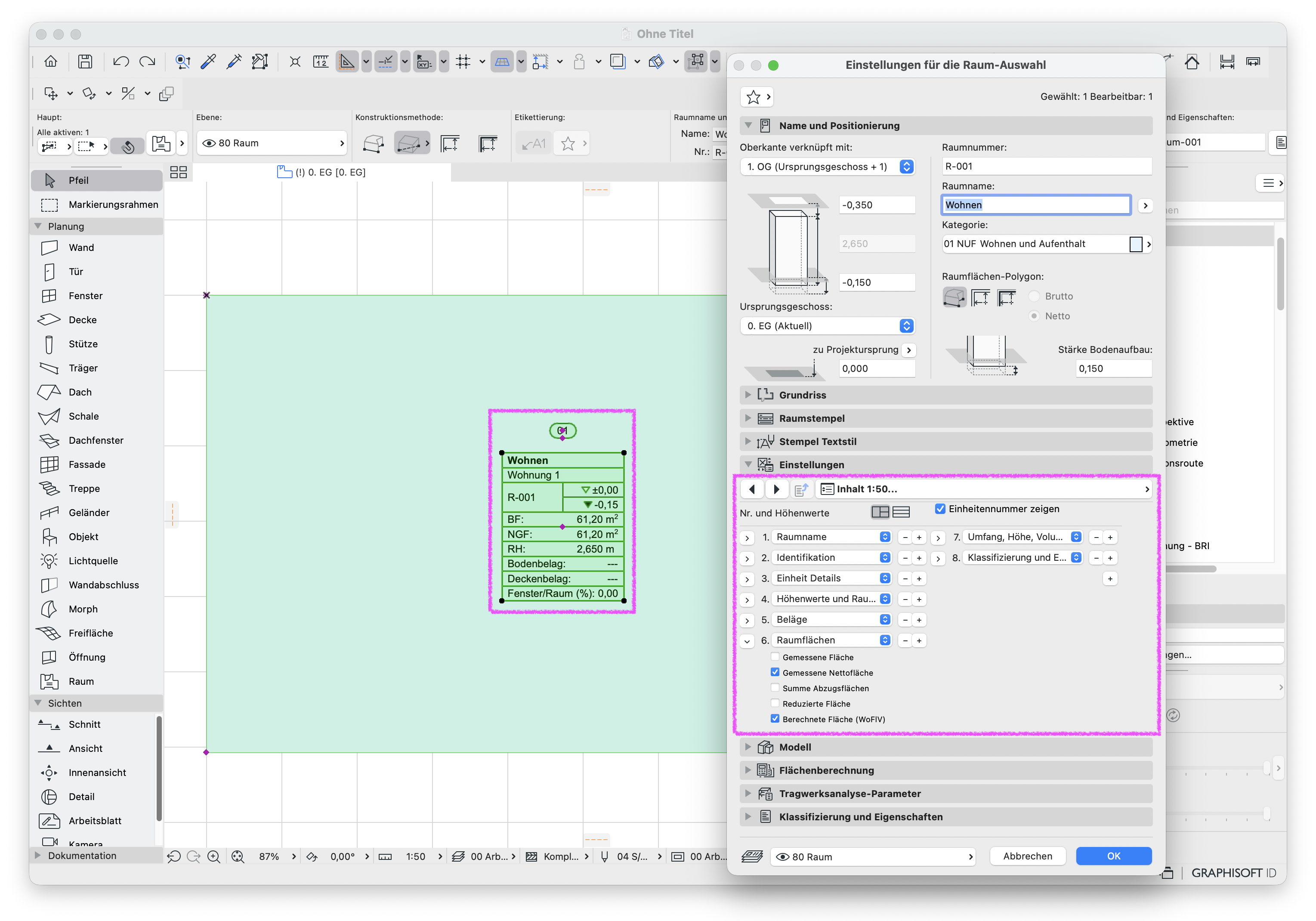Select the Brutto radio button
The width and height of the screenshot is (1316, 921).
click(1034, 296)
